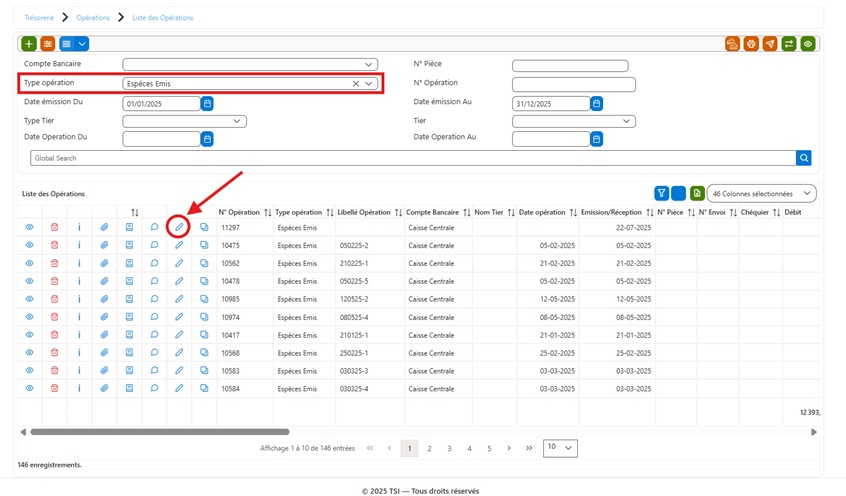Click the pencil edit icon for operation 11297
This screenshot has width=846, height=496.
179,227
